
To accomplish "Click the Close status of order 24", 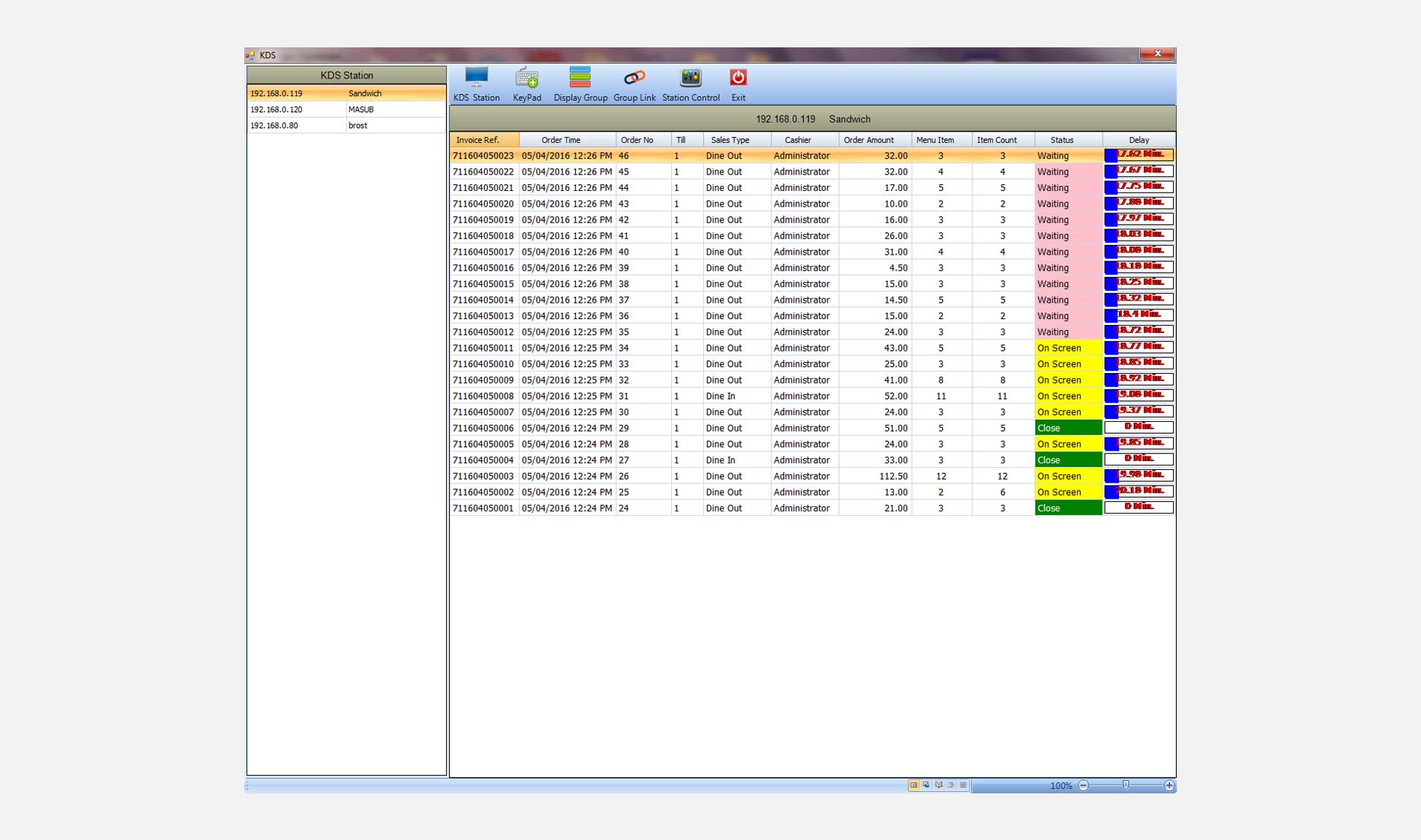I will [1068, 508].
